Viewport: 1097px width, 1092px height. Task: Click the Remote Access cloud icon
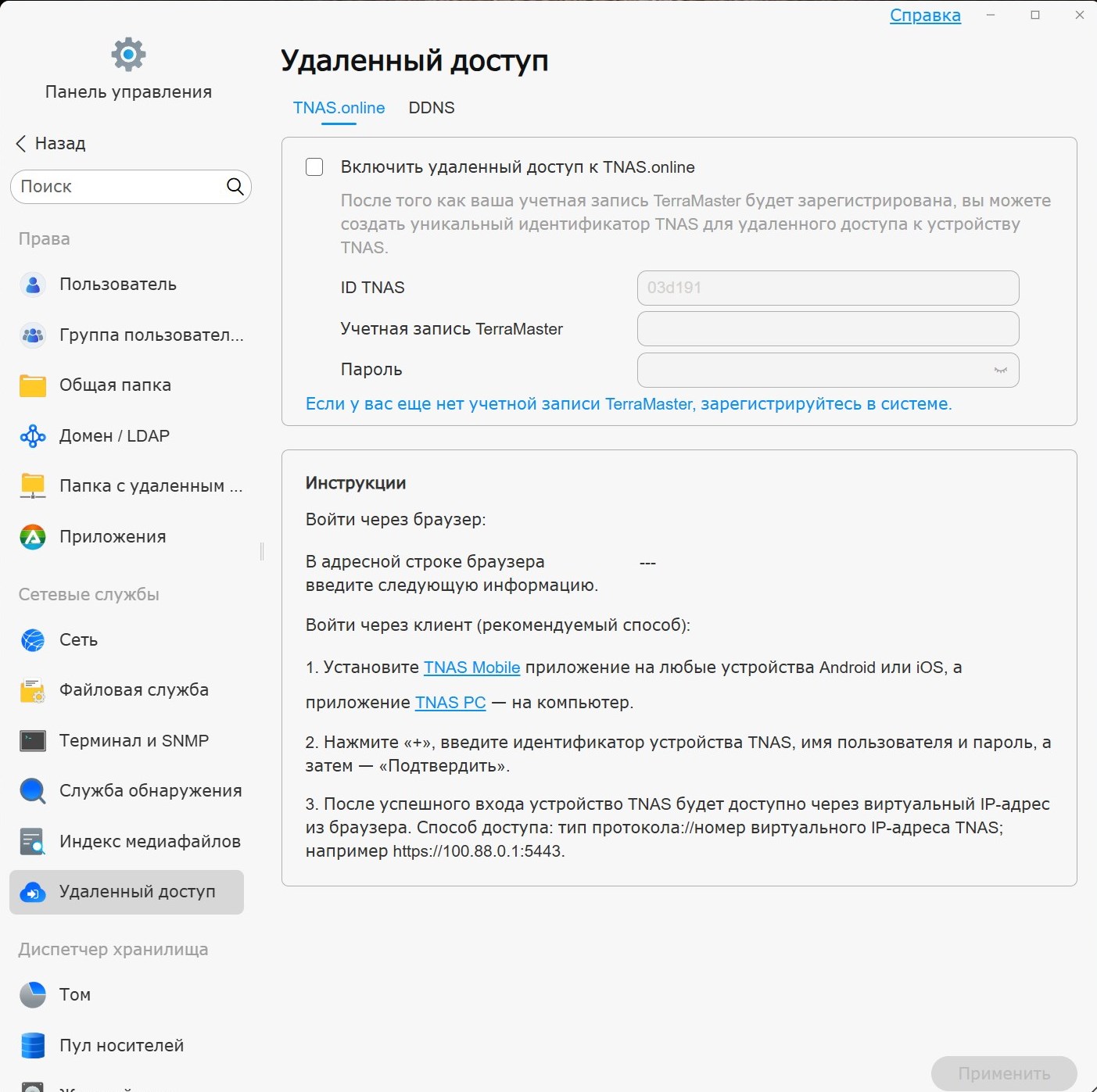(x=33, y=892)
